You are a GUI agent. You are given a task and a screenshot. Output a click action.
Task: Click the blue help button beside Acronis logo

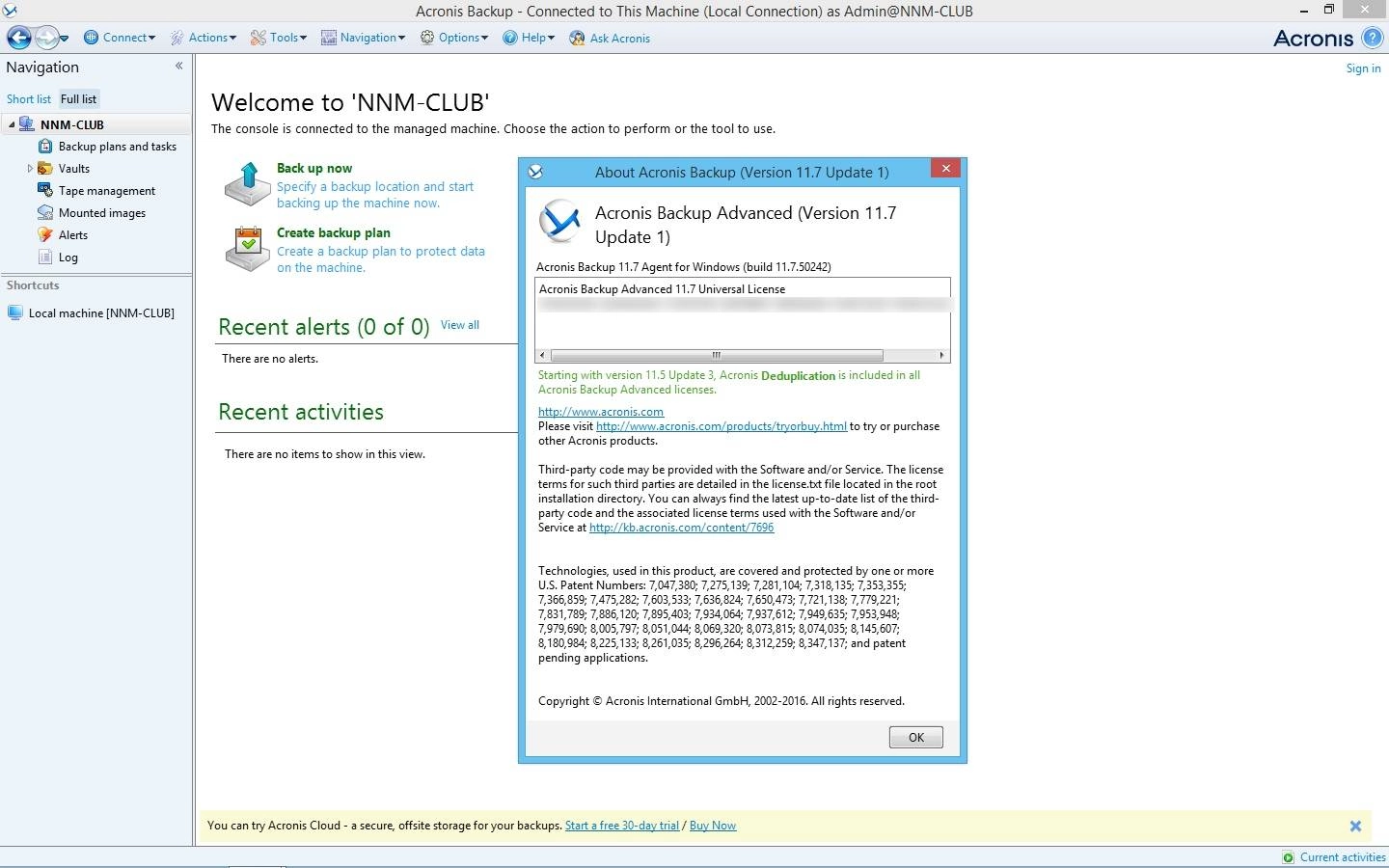pyautogui.click(x=1372, y=38)
